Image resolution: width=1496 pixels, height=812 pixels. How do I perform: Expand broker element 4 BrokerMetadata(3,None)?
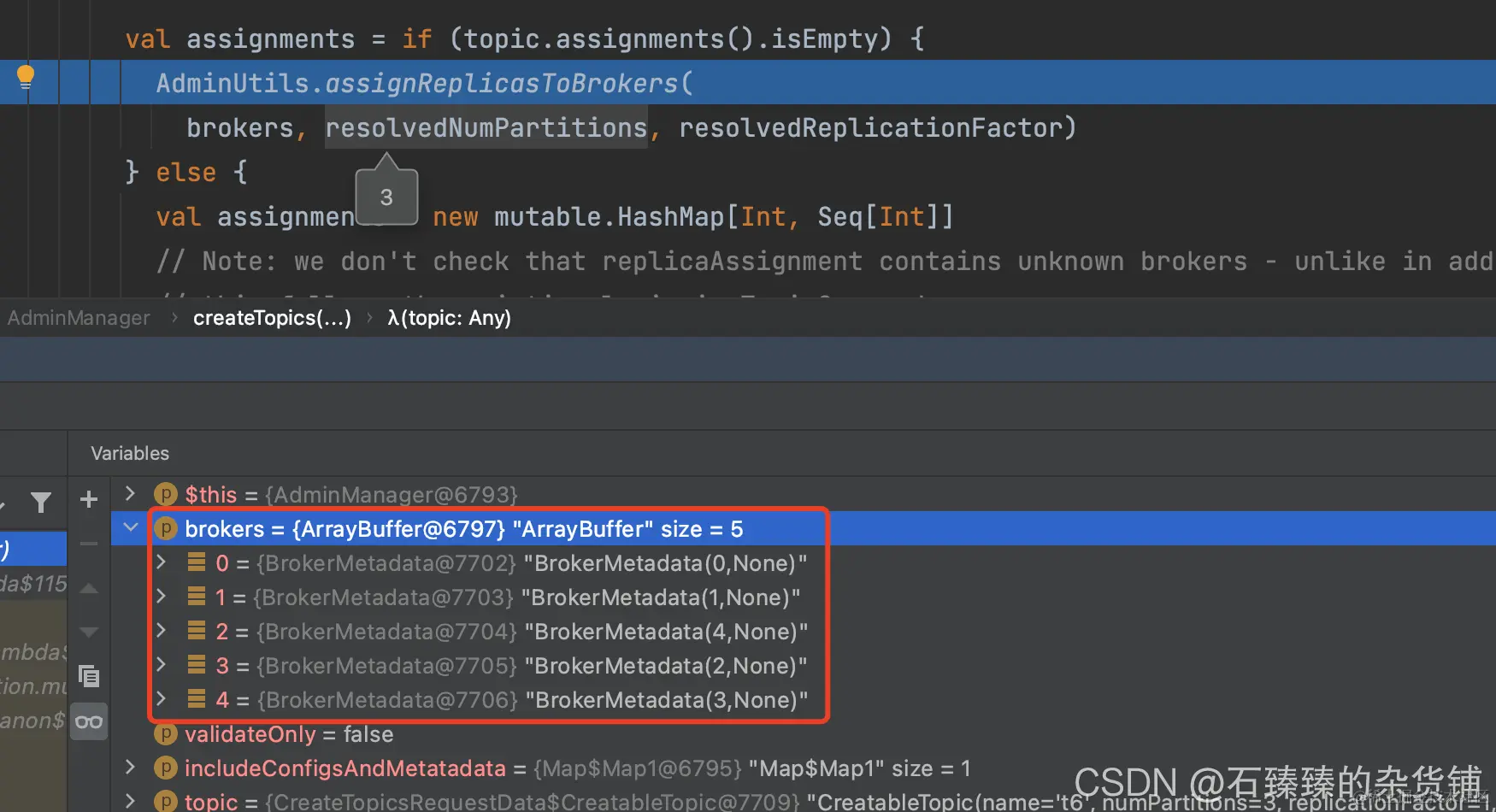[161, 698]
